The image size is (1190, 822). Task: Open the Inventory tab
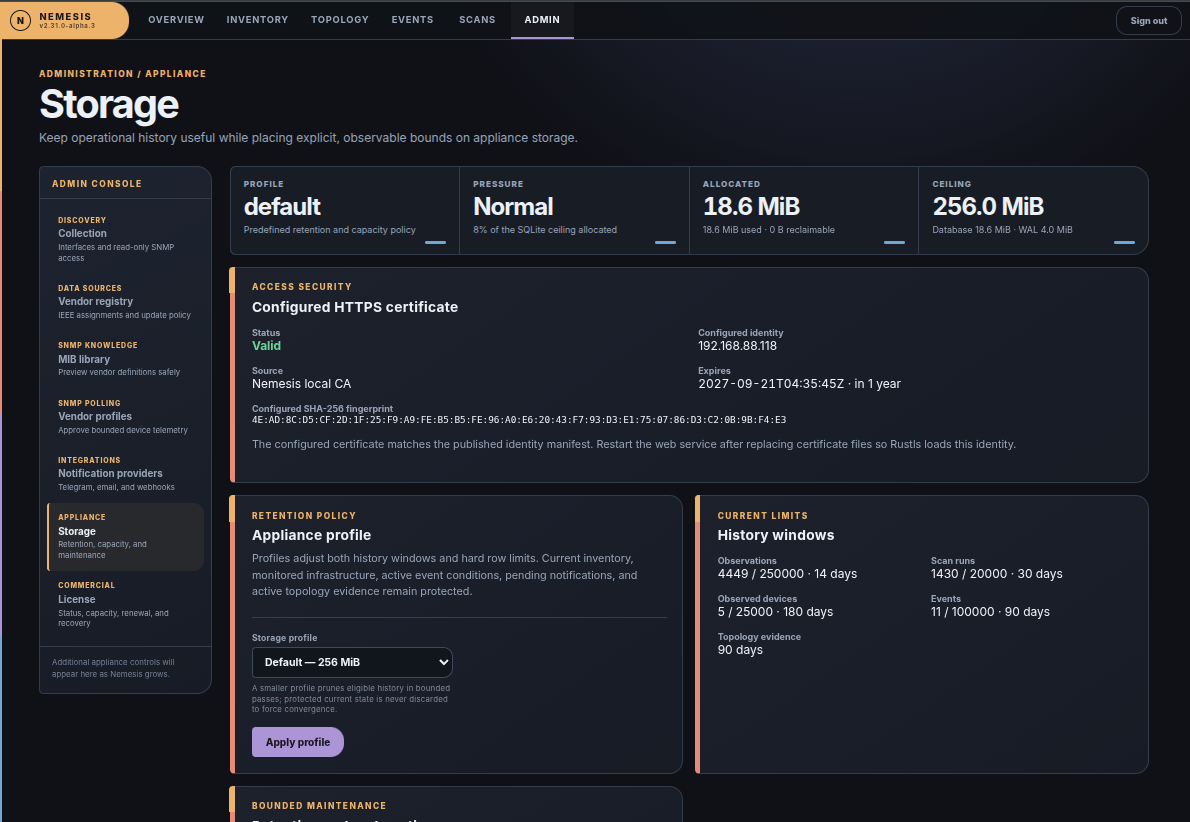[257, 20]
